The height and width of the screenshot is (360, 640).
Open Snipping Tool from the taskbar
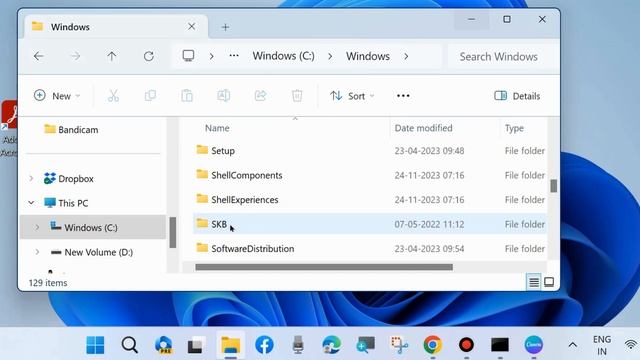click(399, 345)
